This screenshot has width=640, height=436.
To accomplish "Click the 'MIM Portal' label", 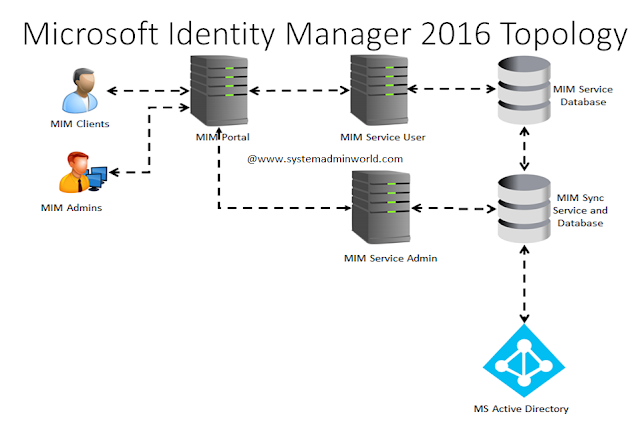I will click(x=222, y=137).
